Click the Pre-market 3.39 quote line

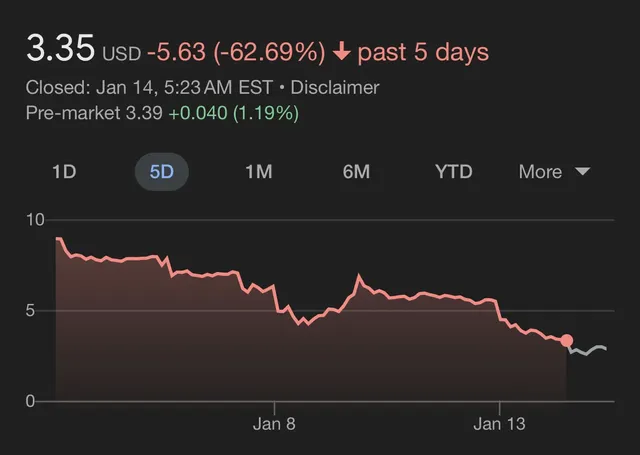point(162,113)
